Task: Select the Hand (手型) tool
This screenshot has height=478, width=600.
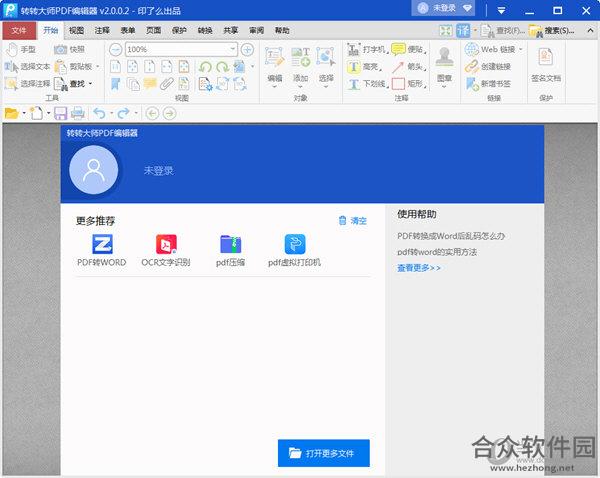Action: [21, 49]
